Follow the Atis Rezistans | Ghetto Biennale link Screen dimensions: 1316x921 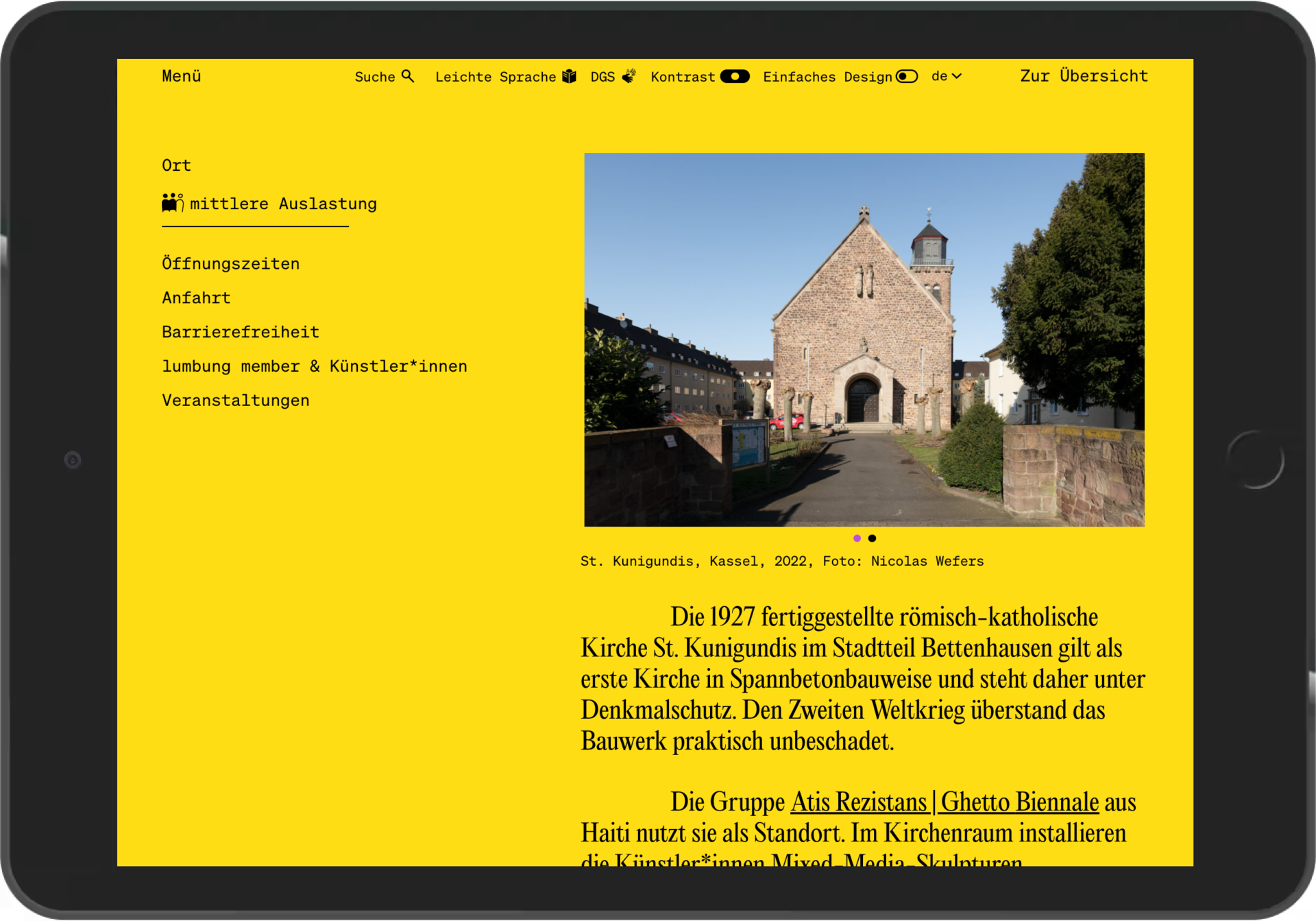pyautogui.click(x=946, y=800)
